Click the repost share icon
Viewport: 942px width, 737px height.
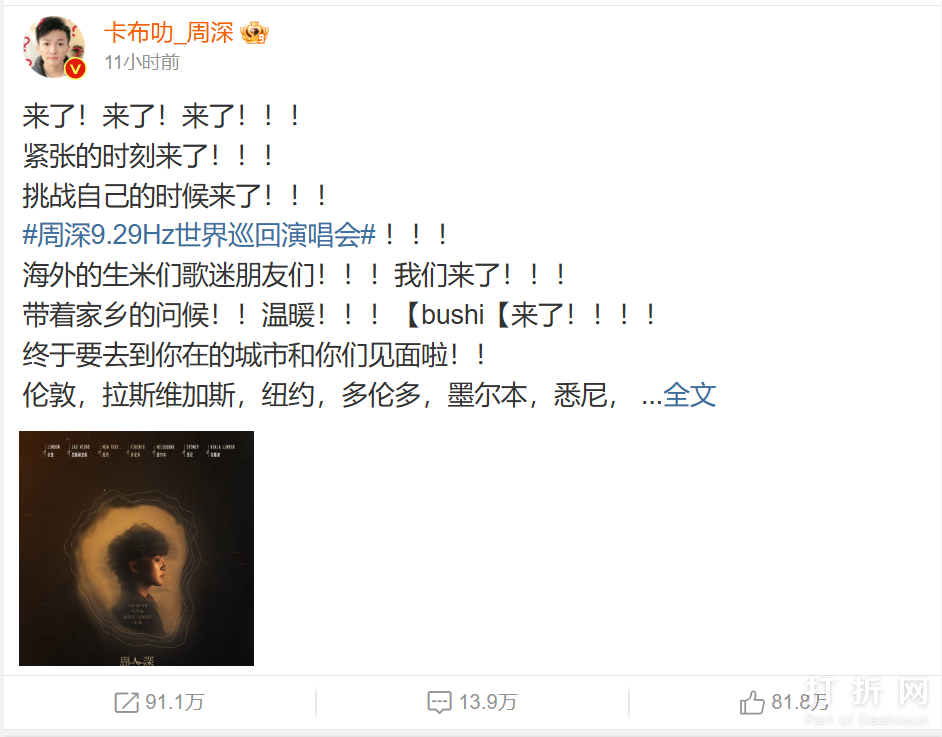click(127, 702)
